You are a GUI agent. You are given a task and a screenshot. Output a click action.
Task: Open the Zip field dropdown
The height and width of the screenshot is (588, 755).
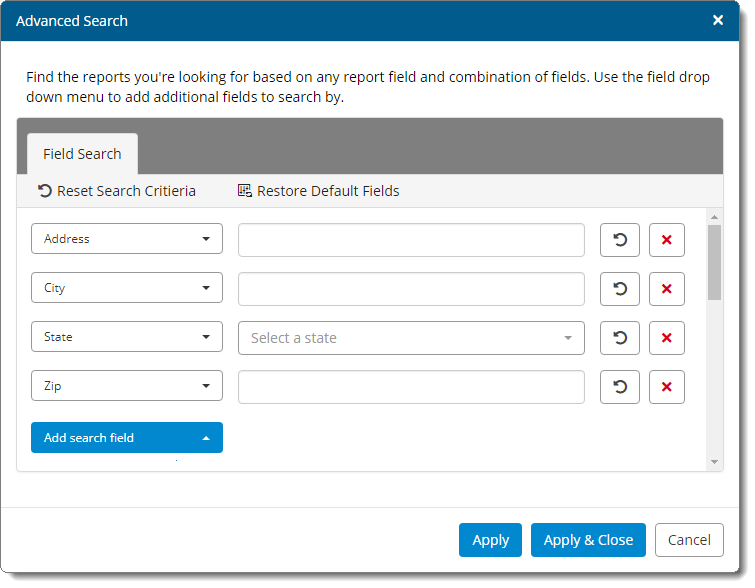pos(127,386)
